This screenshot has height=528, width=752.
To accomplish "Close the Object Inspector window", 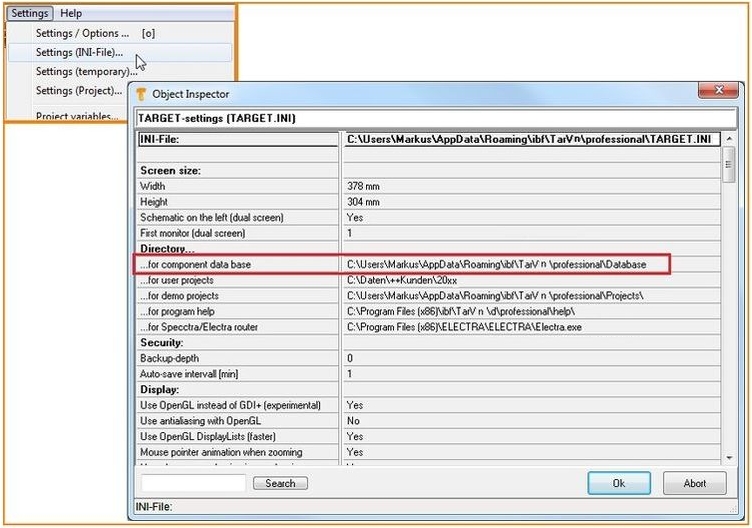I will 717,92.
